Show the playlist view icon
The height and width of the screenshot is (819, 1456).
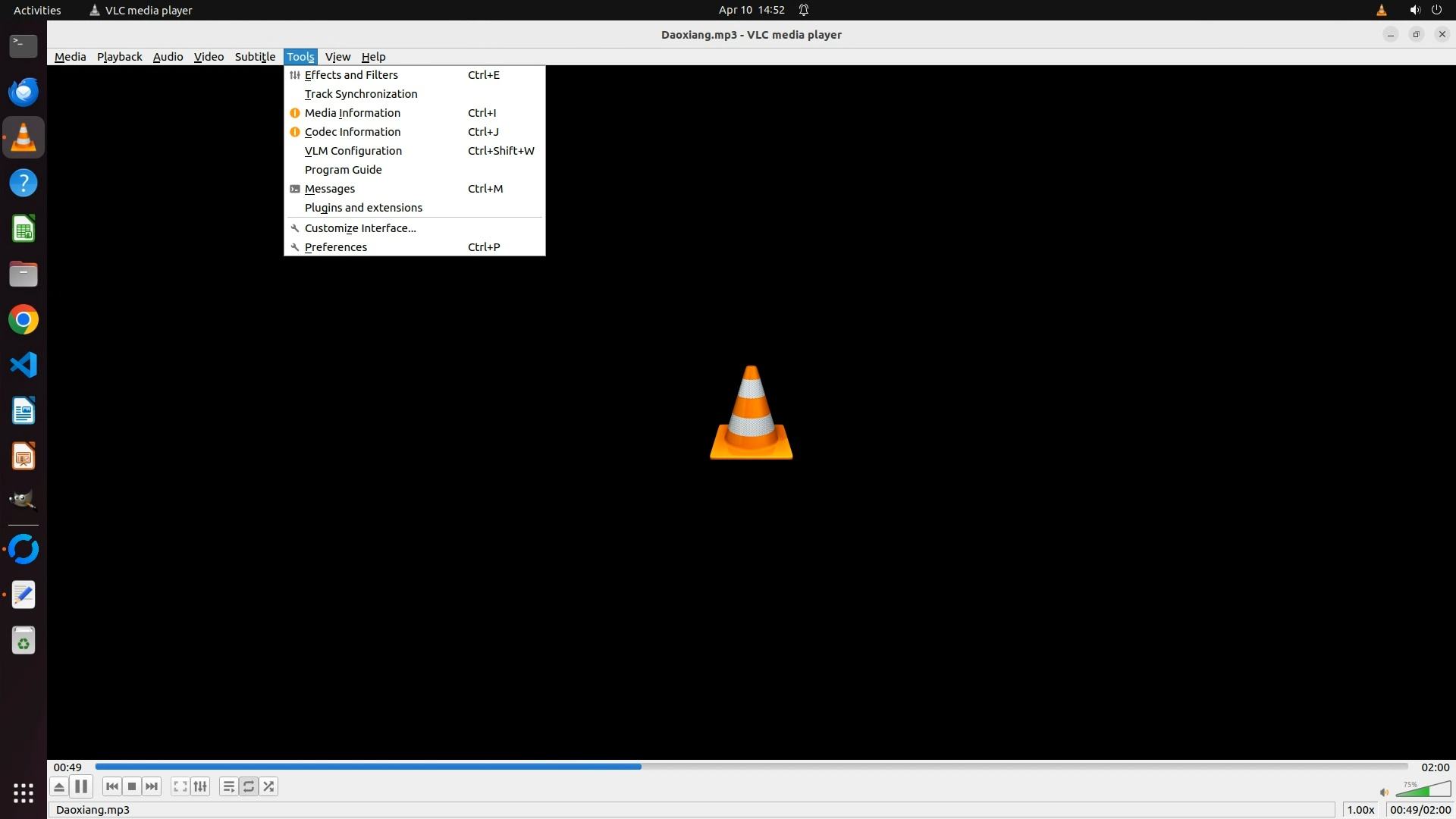click(x=228, y=786)
